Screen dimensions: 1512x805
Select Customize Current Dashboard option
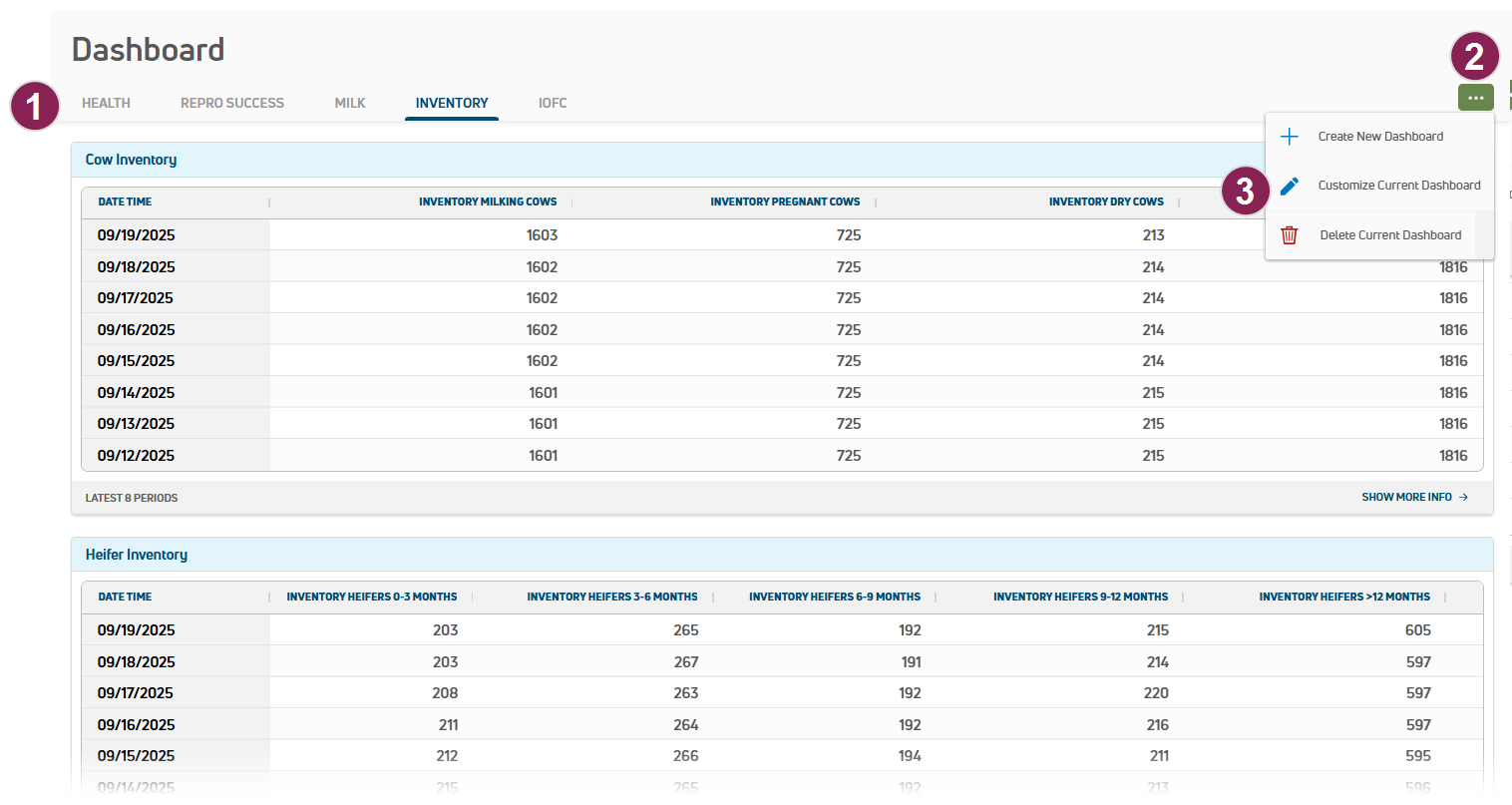click(x=1398, y=186)
